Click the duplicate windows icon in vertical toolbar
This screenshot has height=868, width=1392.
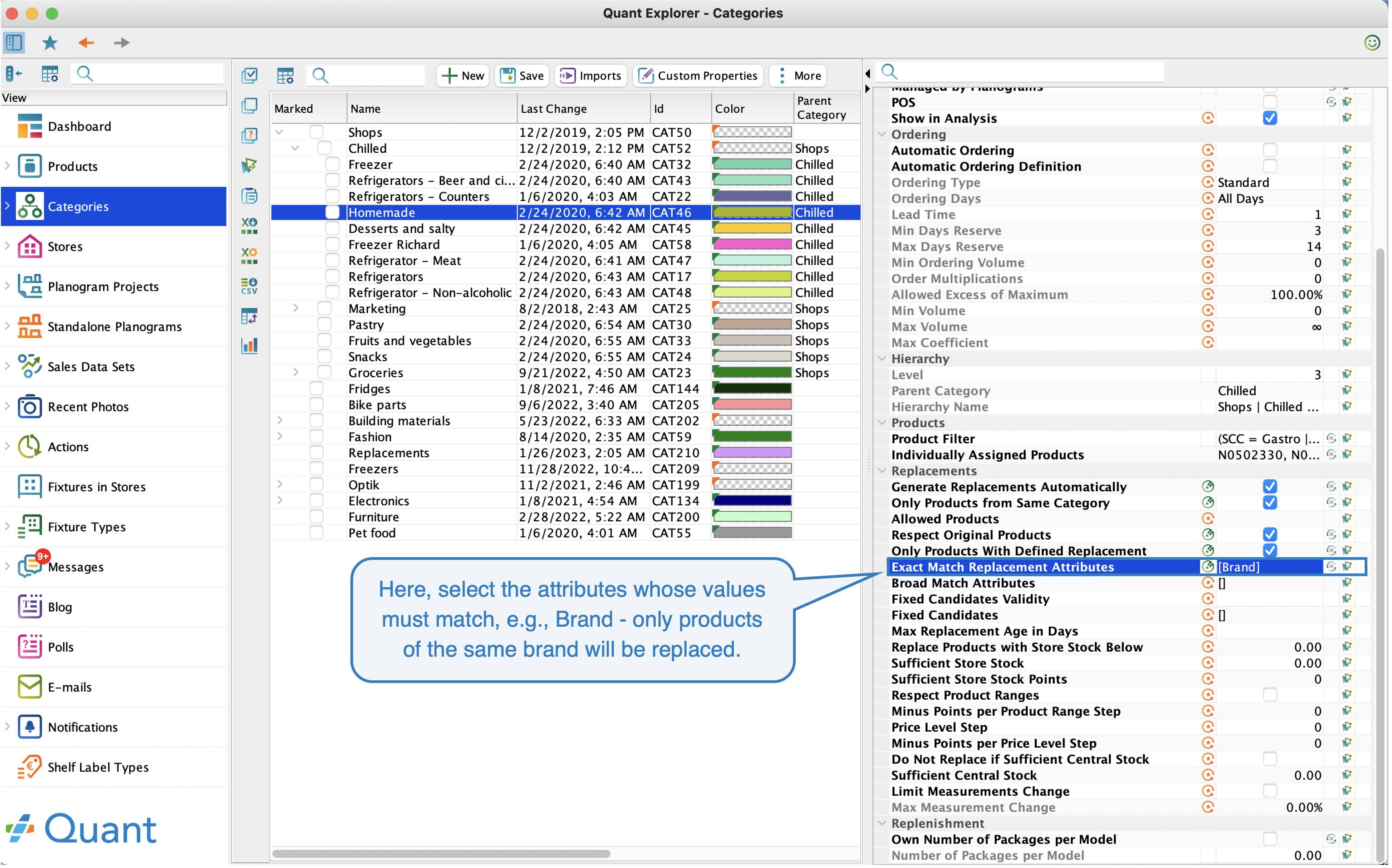tap(249, 105)
